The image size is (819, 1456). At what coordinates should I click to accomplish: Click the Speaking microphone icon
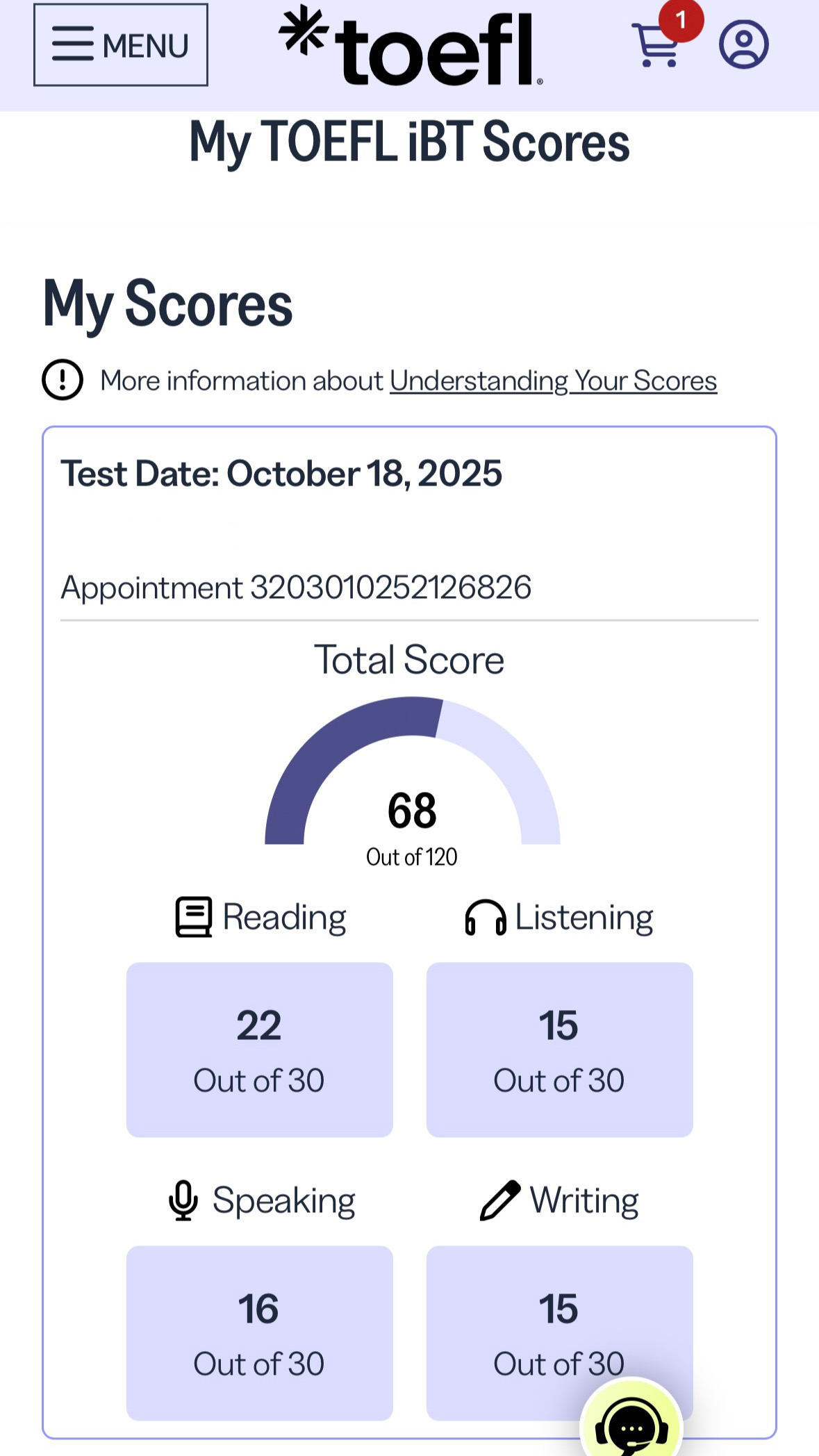click(x=183, y=1200)
